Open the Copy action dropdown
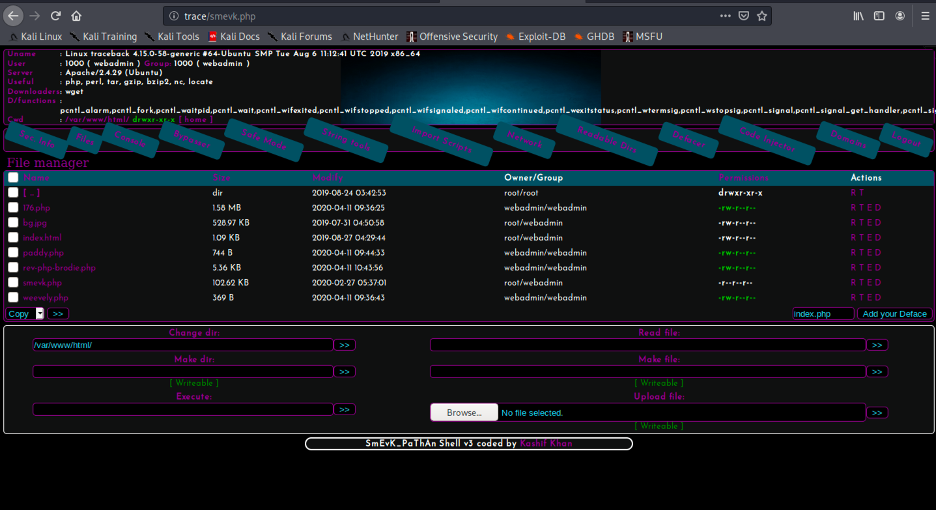The width and height of the screenshot is (936, 510). (x=25, y=314)
